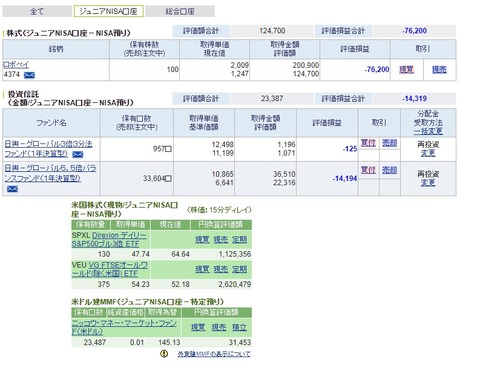
Task: Click 変更 under 再投資 for グローバル3倍3分法
Action: click(x=428, y=153)
